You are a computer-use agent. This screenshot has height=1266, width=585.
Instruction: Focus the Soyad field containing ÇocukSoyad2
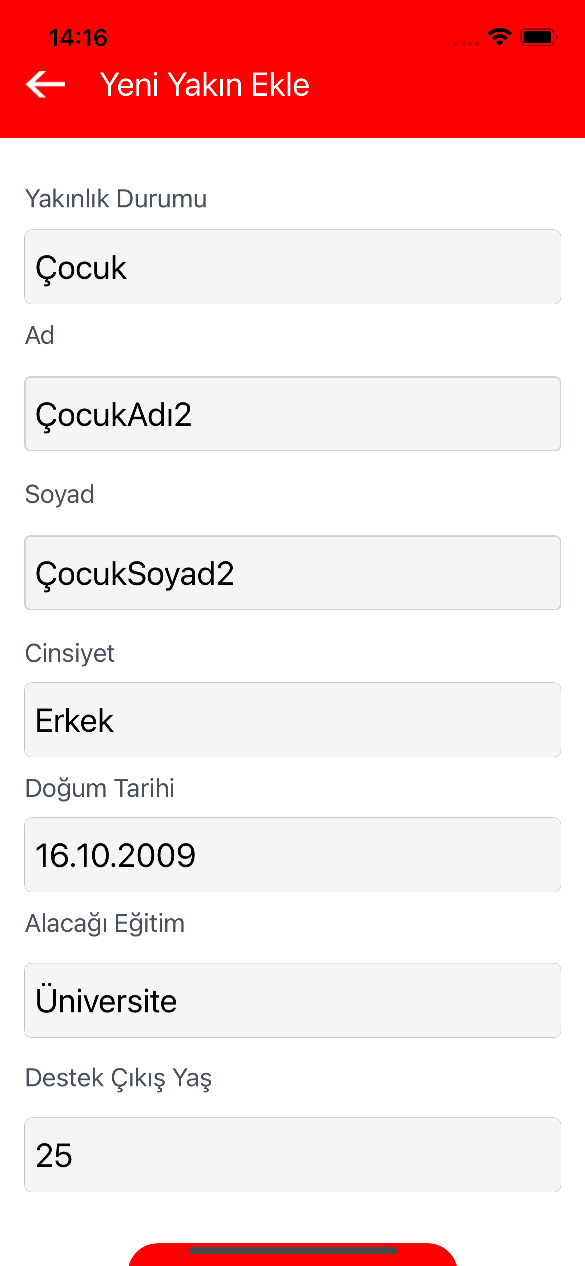click(x=292, y=573)
